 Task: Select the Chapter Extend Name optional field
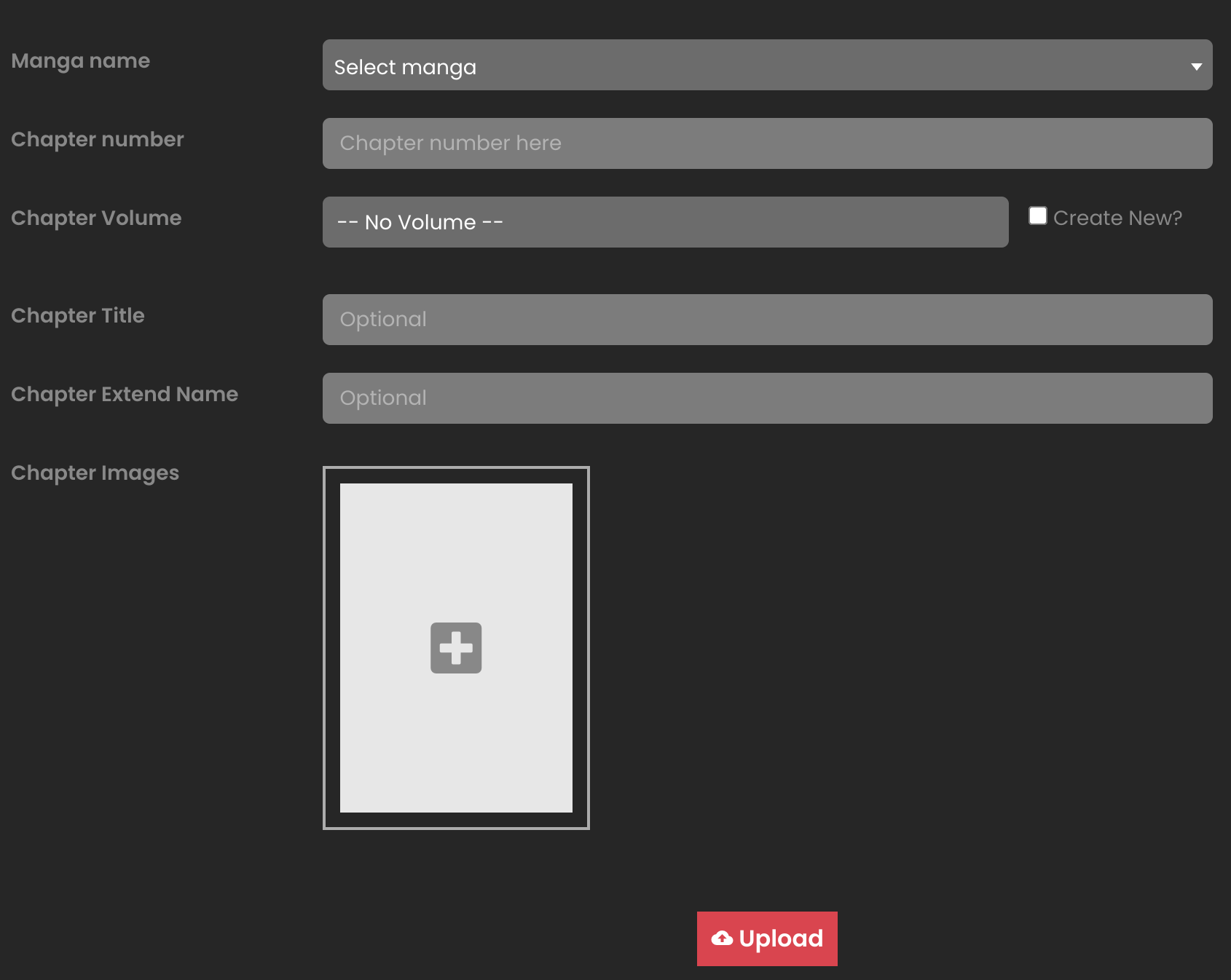click(767, 398)
